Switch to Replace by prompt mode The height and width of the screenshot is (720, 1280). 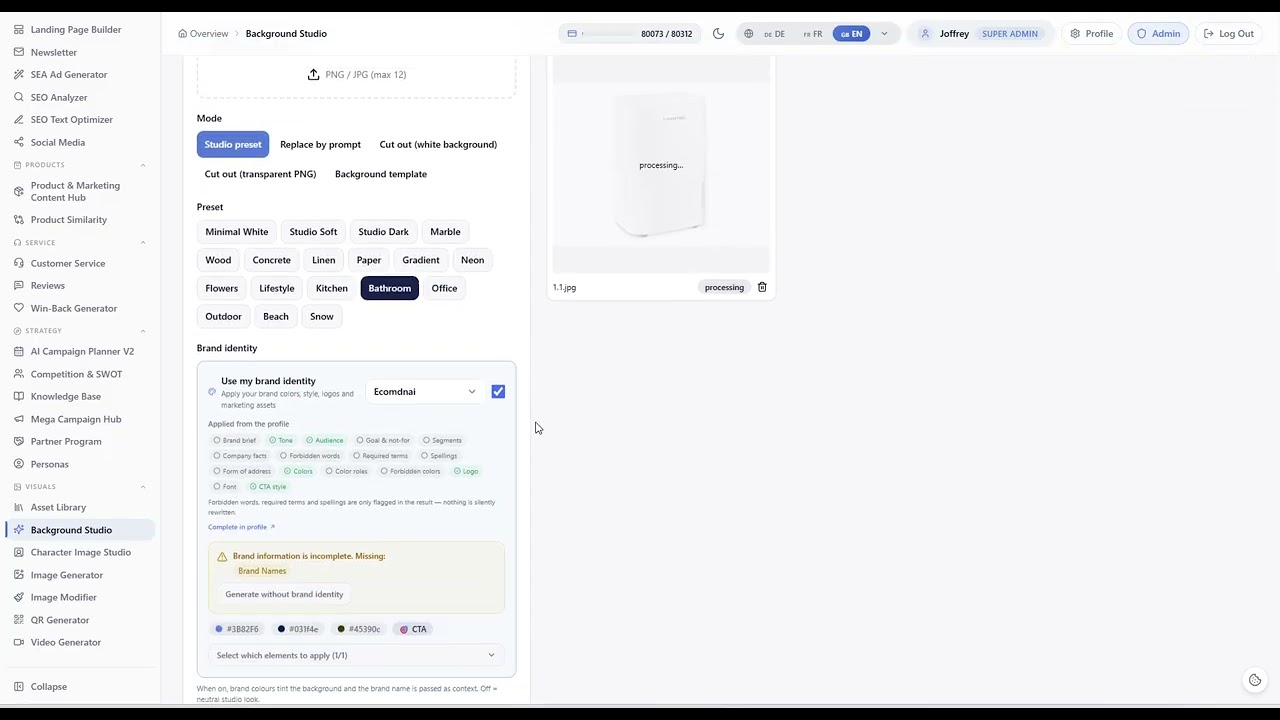tap(320, 144)
